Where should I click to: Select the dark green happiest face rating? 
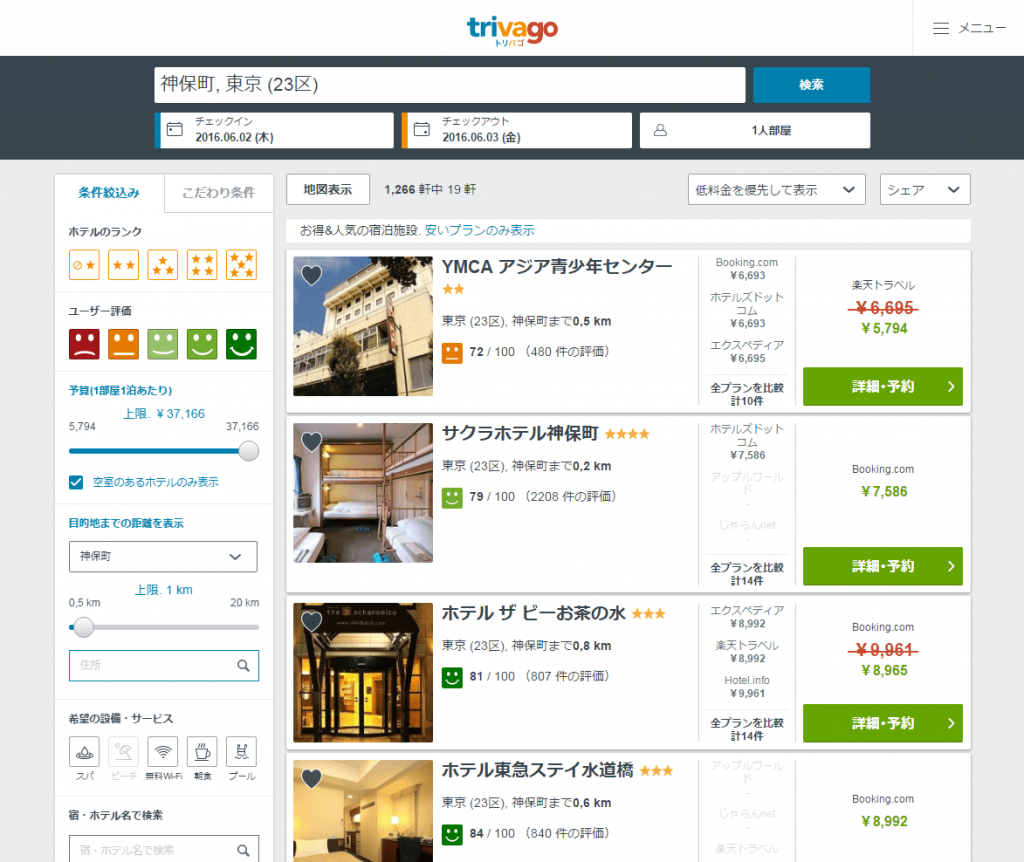click(x=241, y=344)
